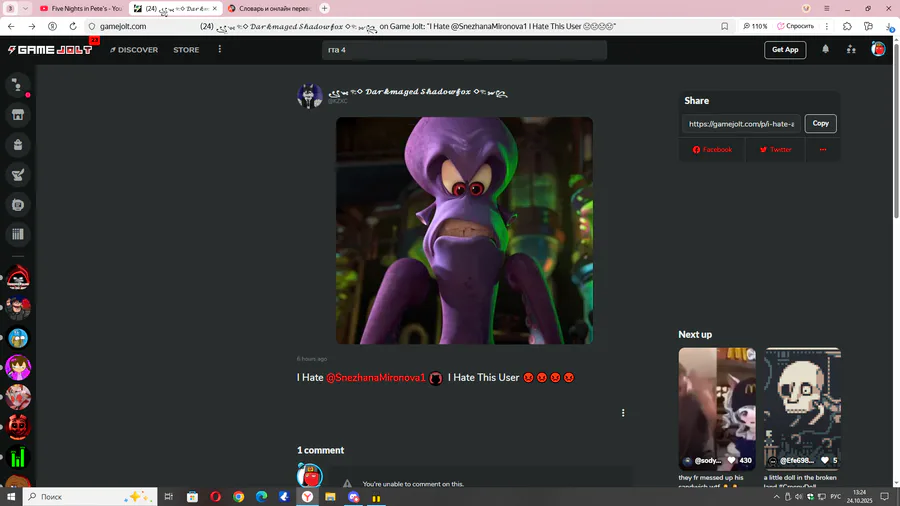Open the navbar three-dot more menu

219,49
